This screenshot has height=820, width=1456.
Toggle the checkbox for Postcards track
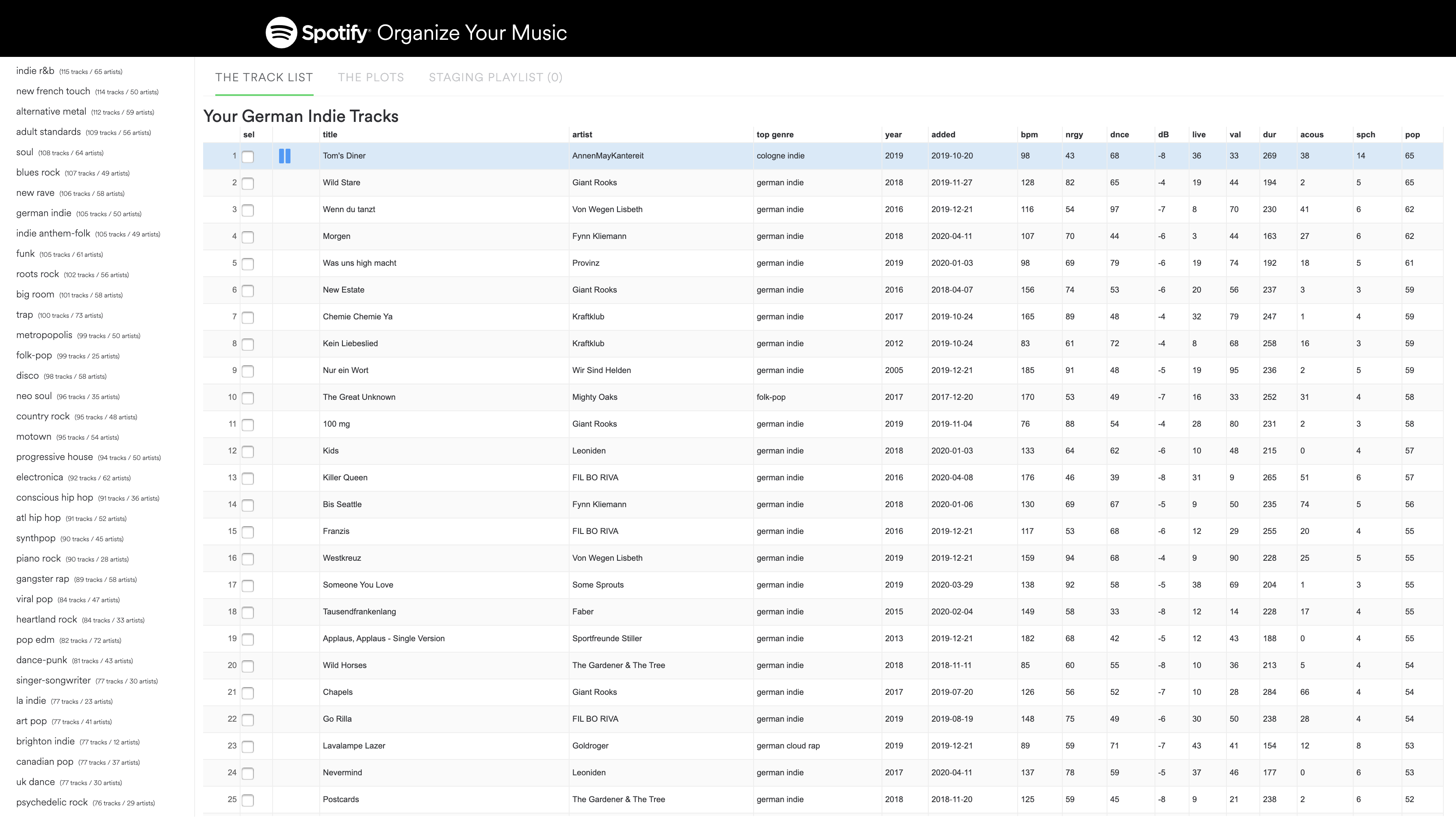click(247, 800)
